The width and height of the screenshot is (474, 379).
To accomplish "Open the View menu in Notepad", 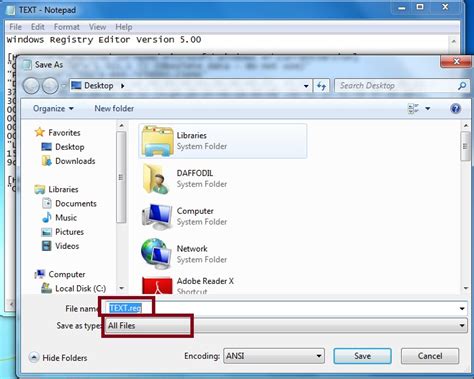I will (x=97, y=27).
